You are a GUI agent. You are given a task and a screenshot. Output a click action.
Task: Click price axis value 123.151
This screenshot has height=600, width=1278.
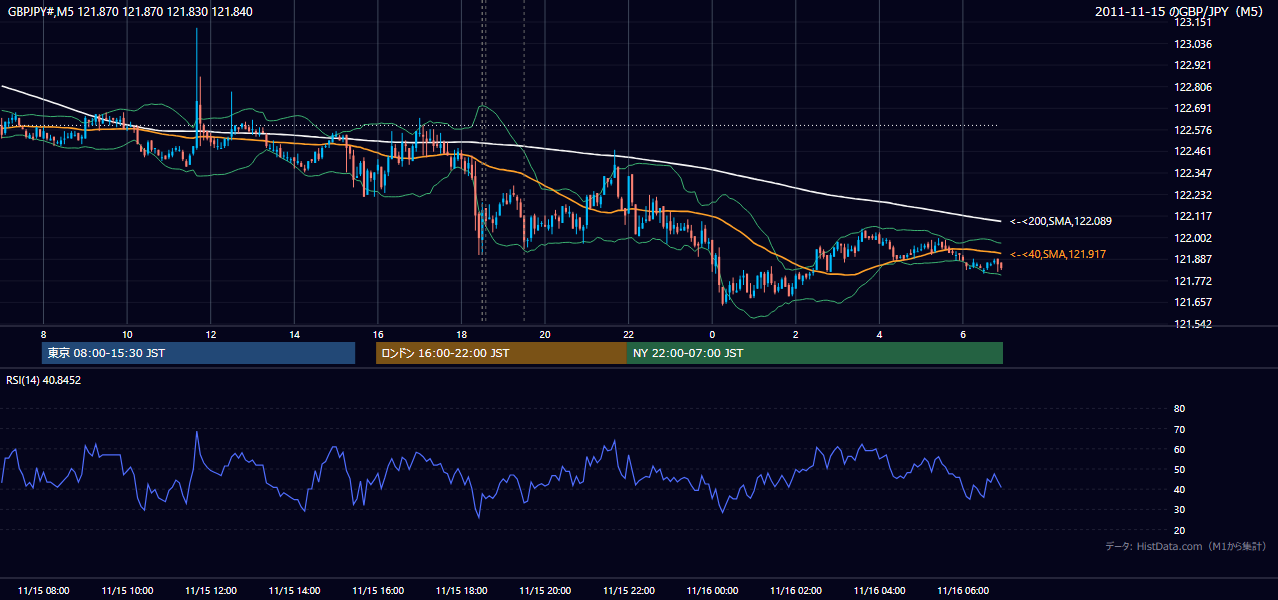[1192, 22]
